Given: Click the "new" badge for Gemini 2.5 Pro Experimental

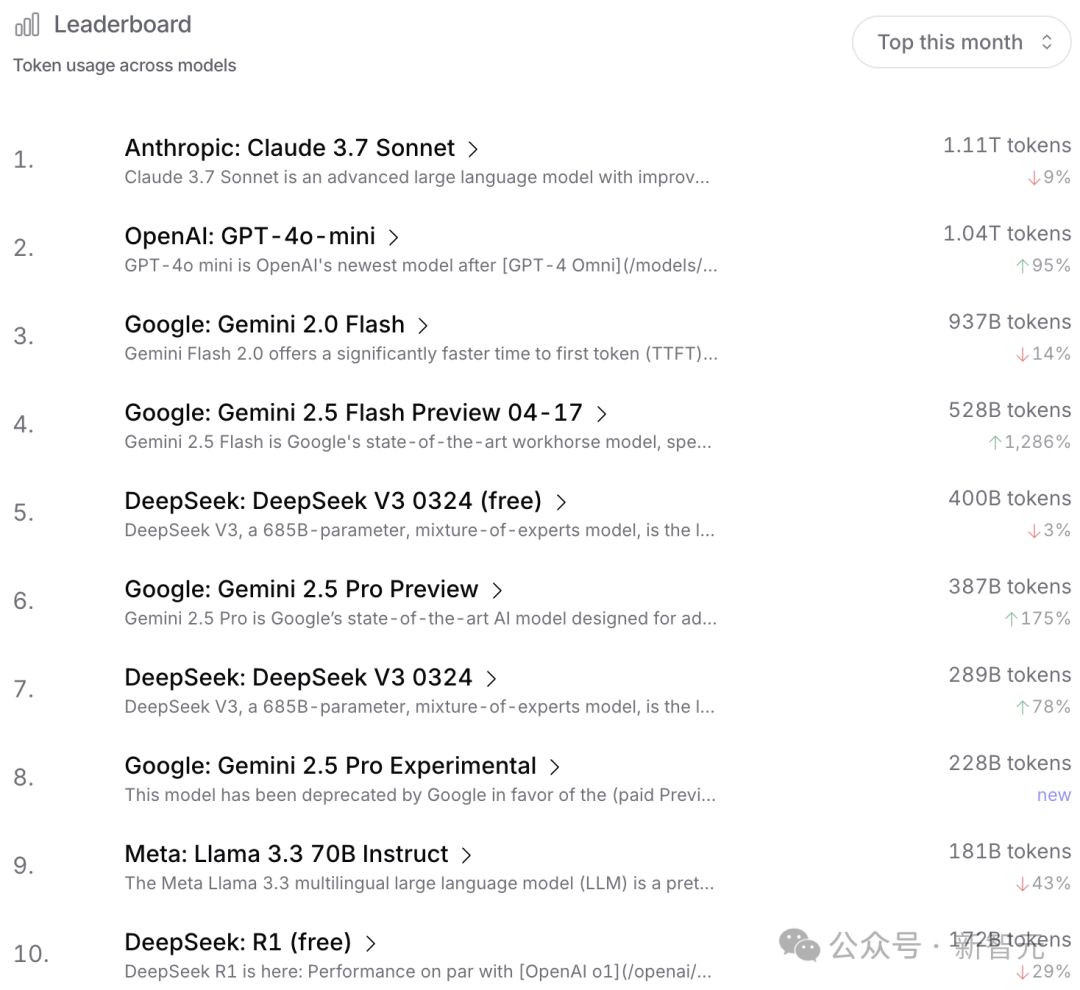Looking at the screenshot, I should pos(1054,795).
